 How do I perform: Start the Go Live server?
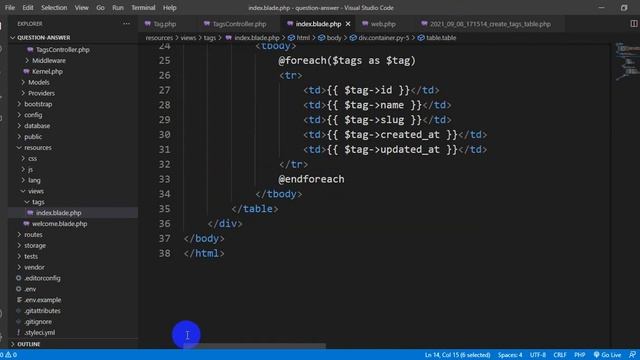pyautogui.click(x=607, y=355)
